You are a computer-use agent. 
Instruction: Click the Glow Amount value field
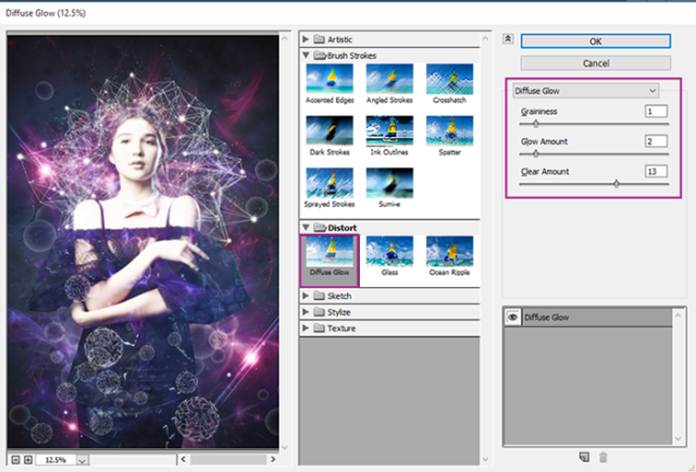656,142
